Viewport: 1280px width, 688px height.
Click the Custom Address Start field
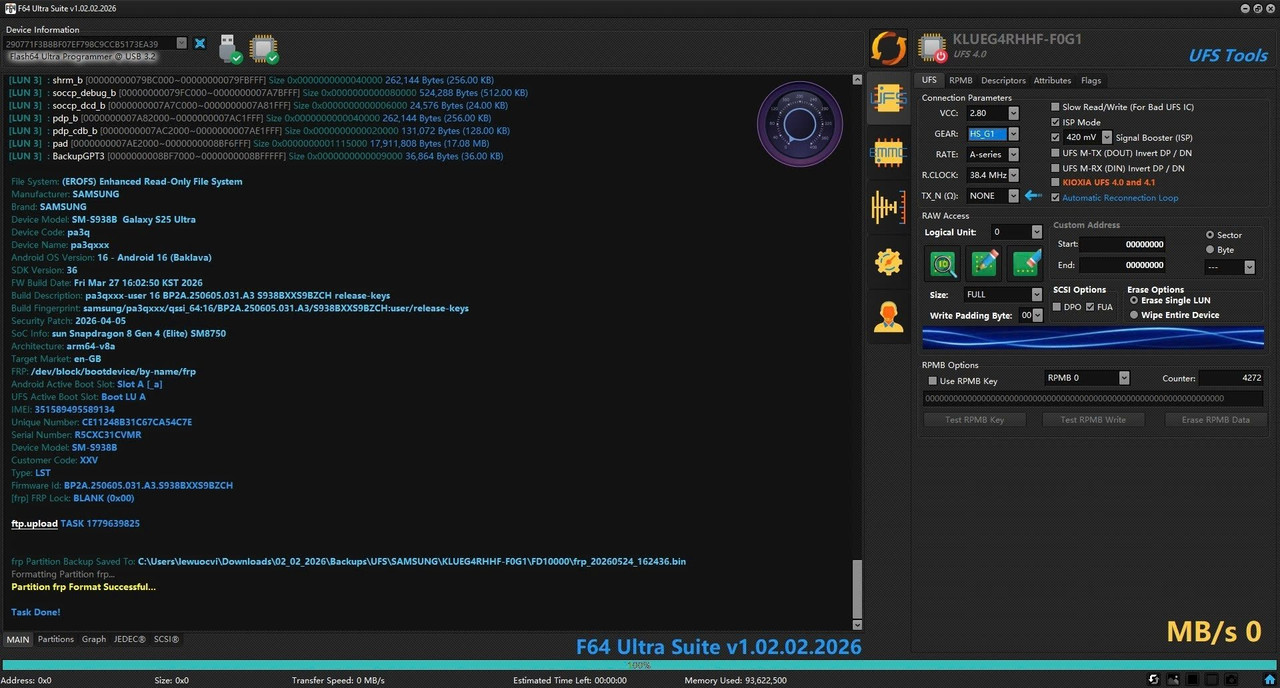[1123, 244]
